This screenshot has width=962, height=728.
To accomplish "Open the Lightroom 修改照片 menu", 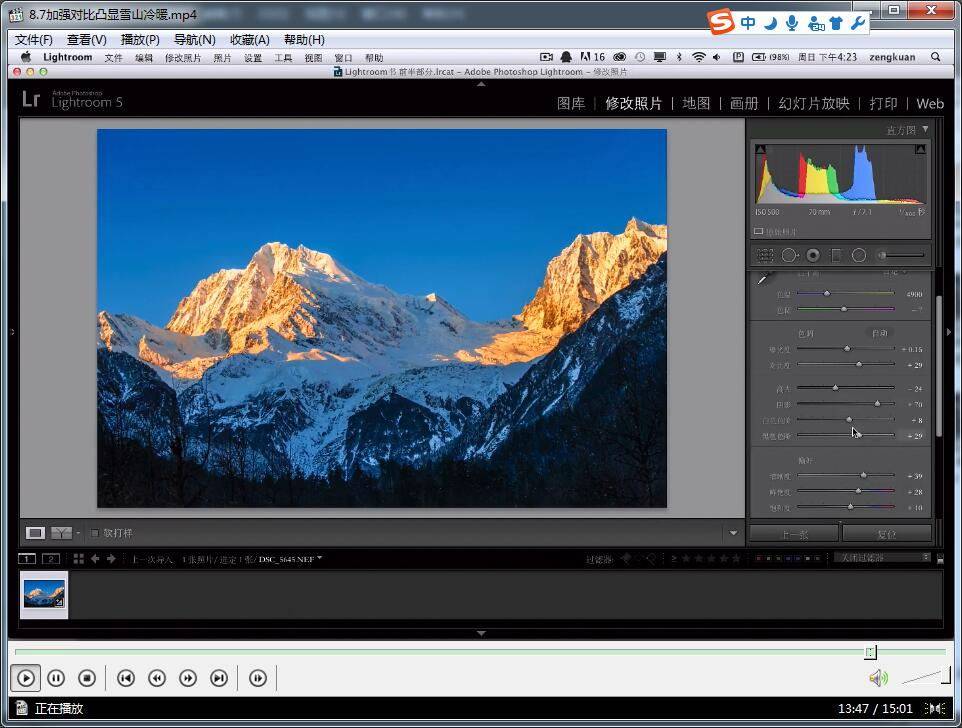I will pyautogui.click(x=183, y=58).
